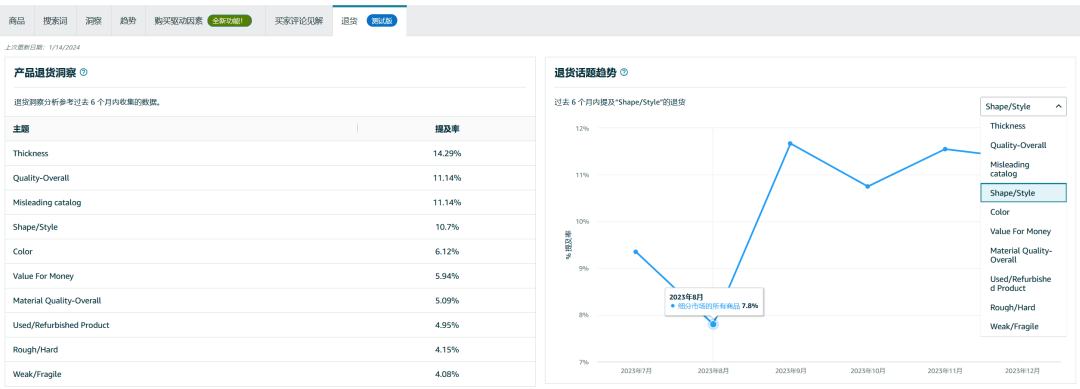Click the 测试版 blue badge
This screenshot has width=1080, height=389.
click(380, 21)
